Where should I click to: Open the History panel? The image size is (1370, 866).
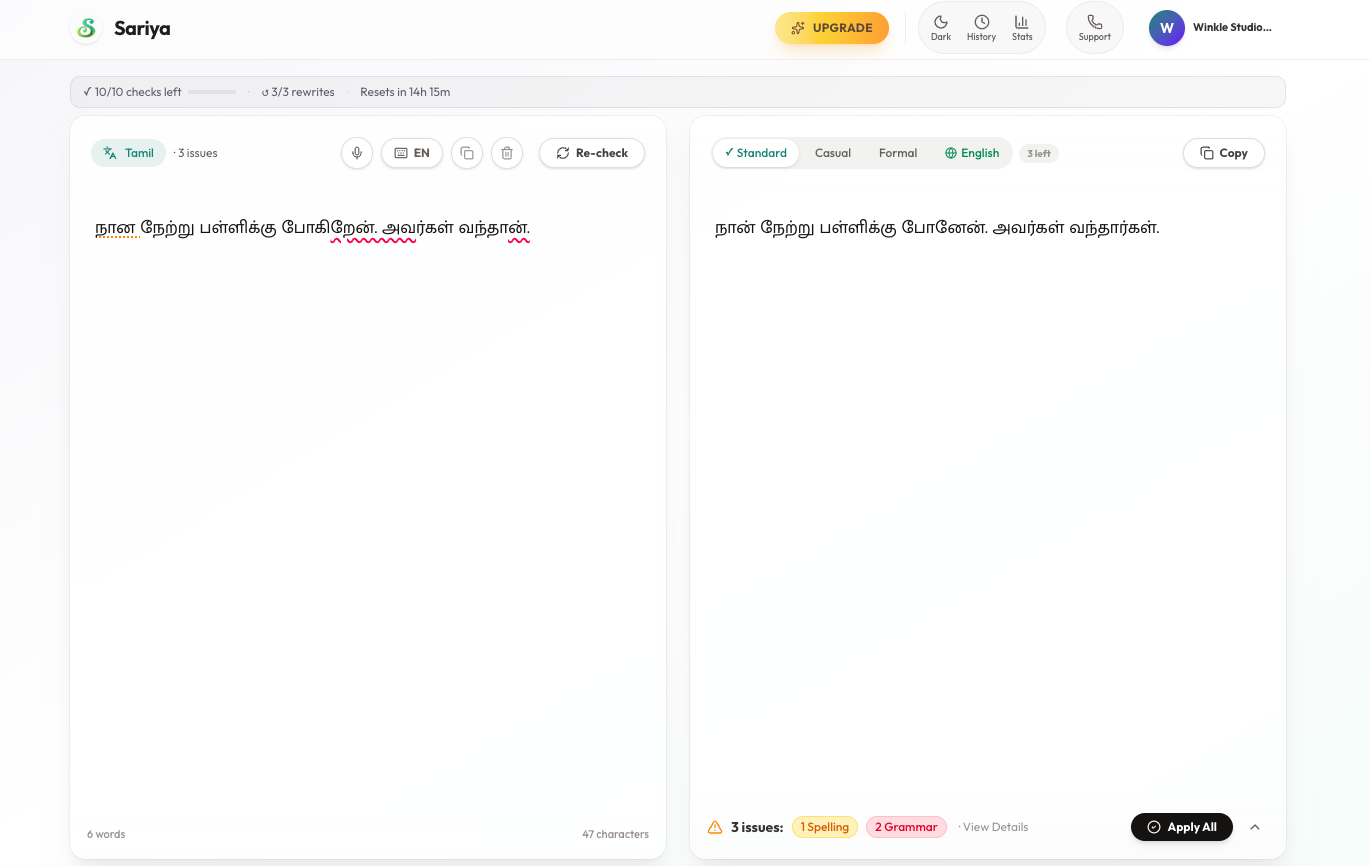(x=981, y=28)
